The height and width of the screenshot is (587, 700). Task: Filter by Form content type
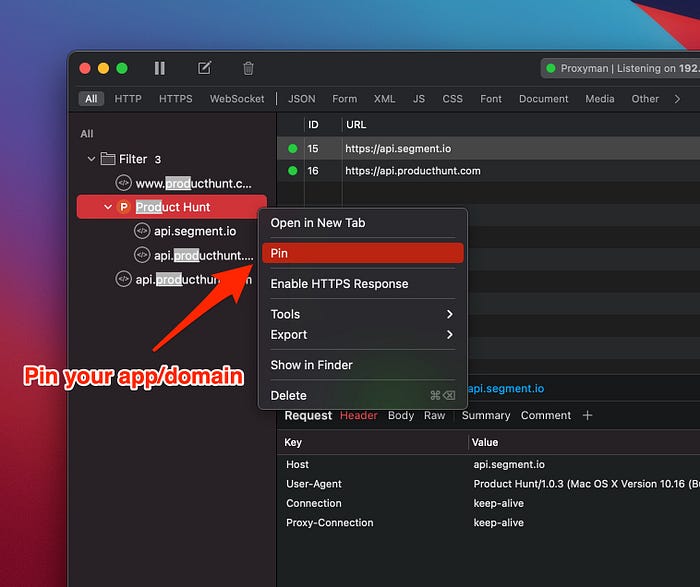tap(344, 99)
